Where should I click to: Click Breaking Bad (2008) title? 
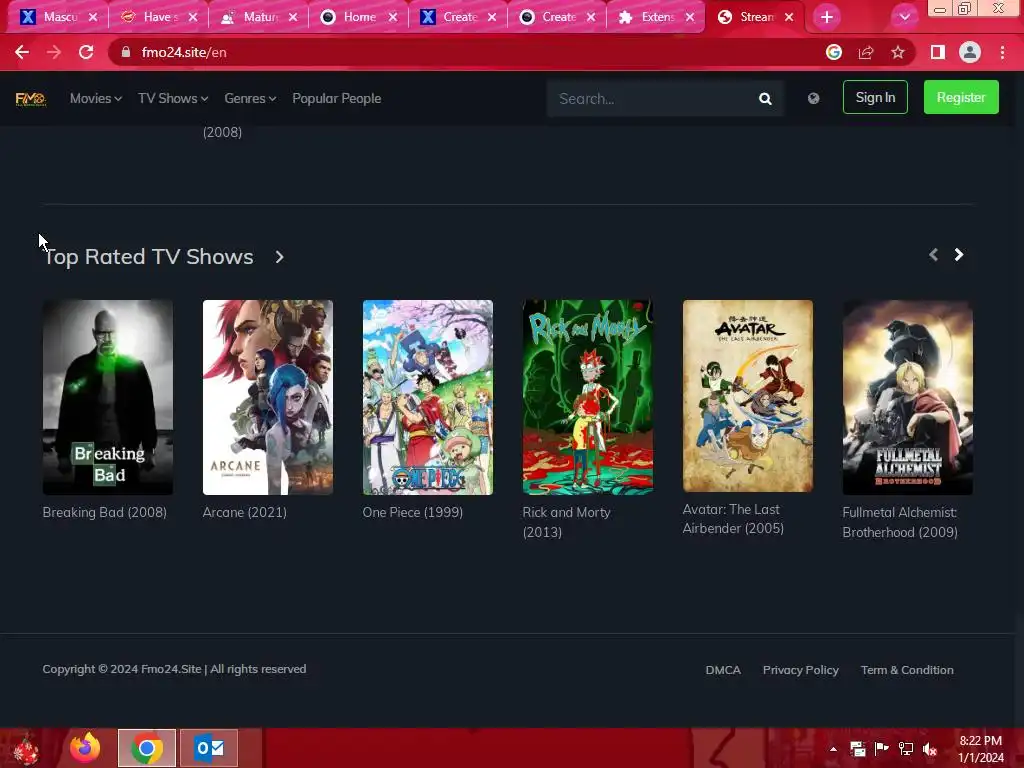click(x=104, y=513)
